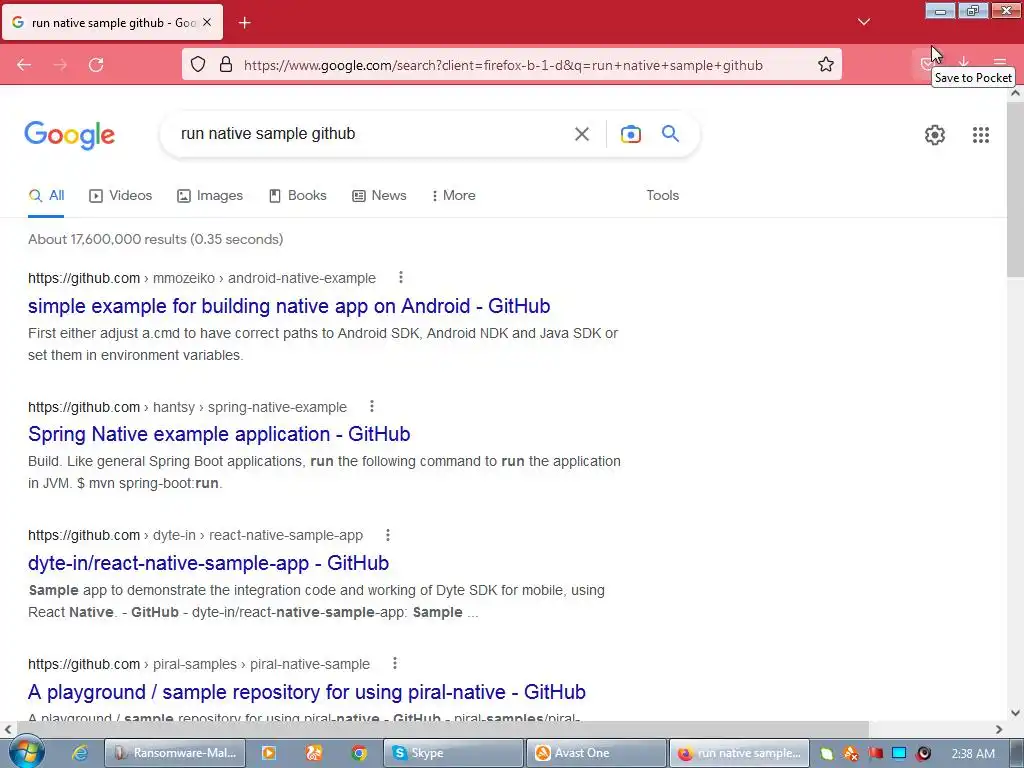
Task: Switch to Ransomware-Mal... taskbar window
Action: [175, 753]
